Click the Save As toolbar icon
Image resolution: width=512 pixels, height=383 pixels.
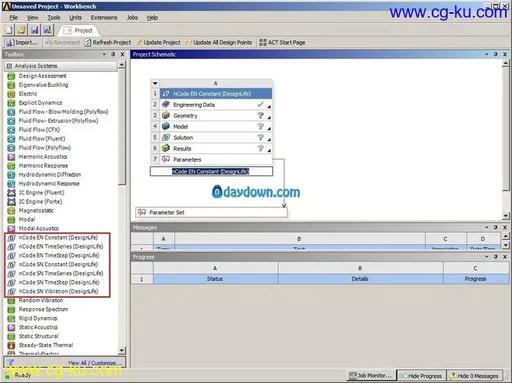(47, 30)
